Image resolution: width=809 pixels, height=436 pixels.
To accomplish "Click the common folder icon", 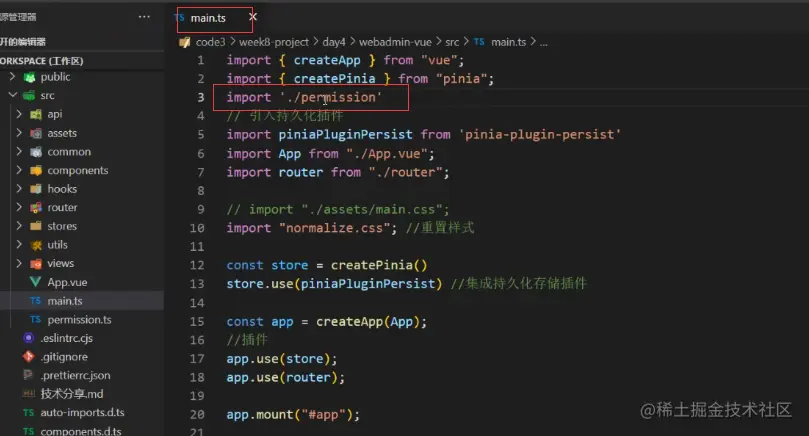I will [x=36, y=152].
